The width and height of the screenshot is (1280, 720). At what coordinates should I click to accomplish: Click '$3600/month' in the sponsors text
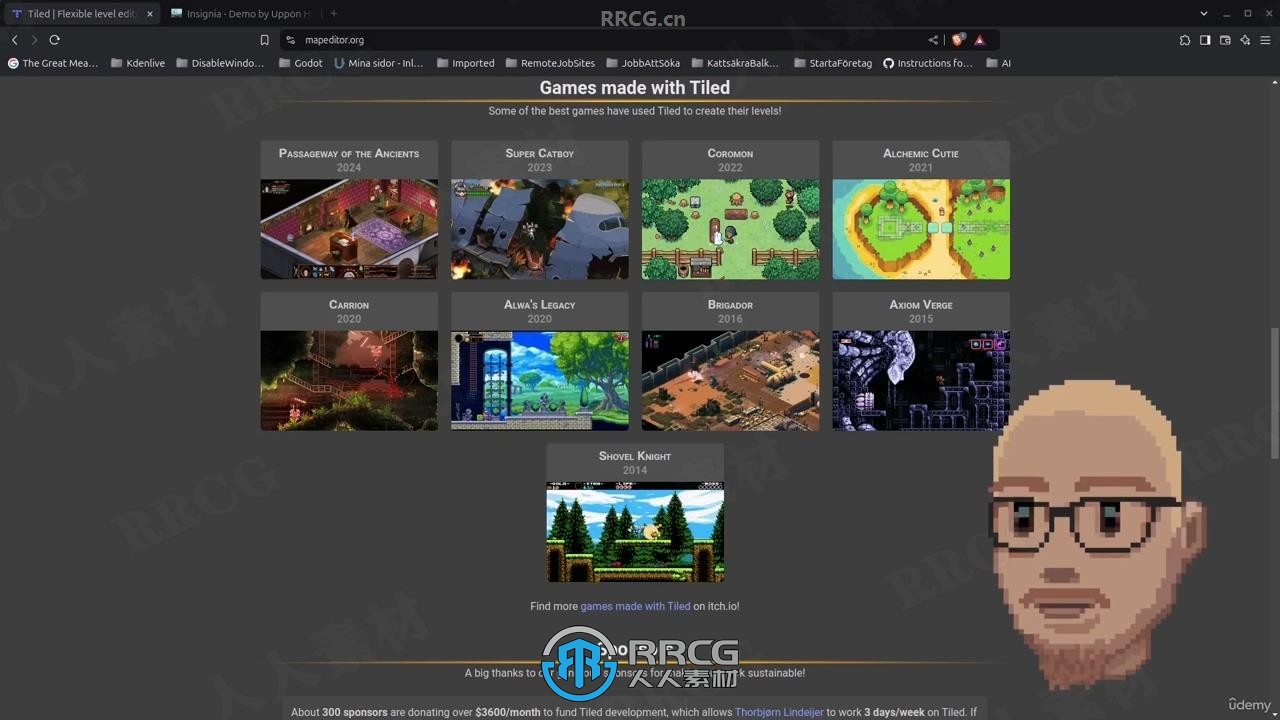click(508, 712)
